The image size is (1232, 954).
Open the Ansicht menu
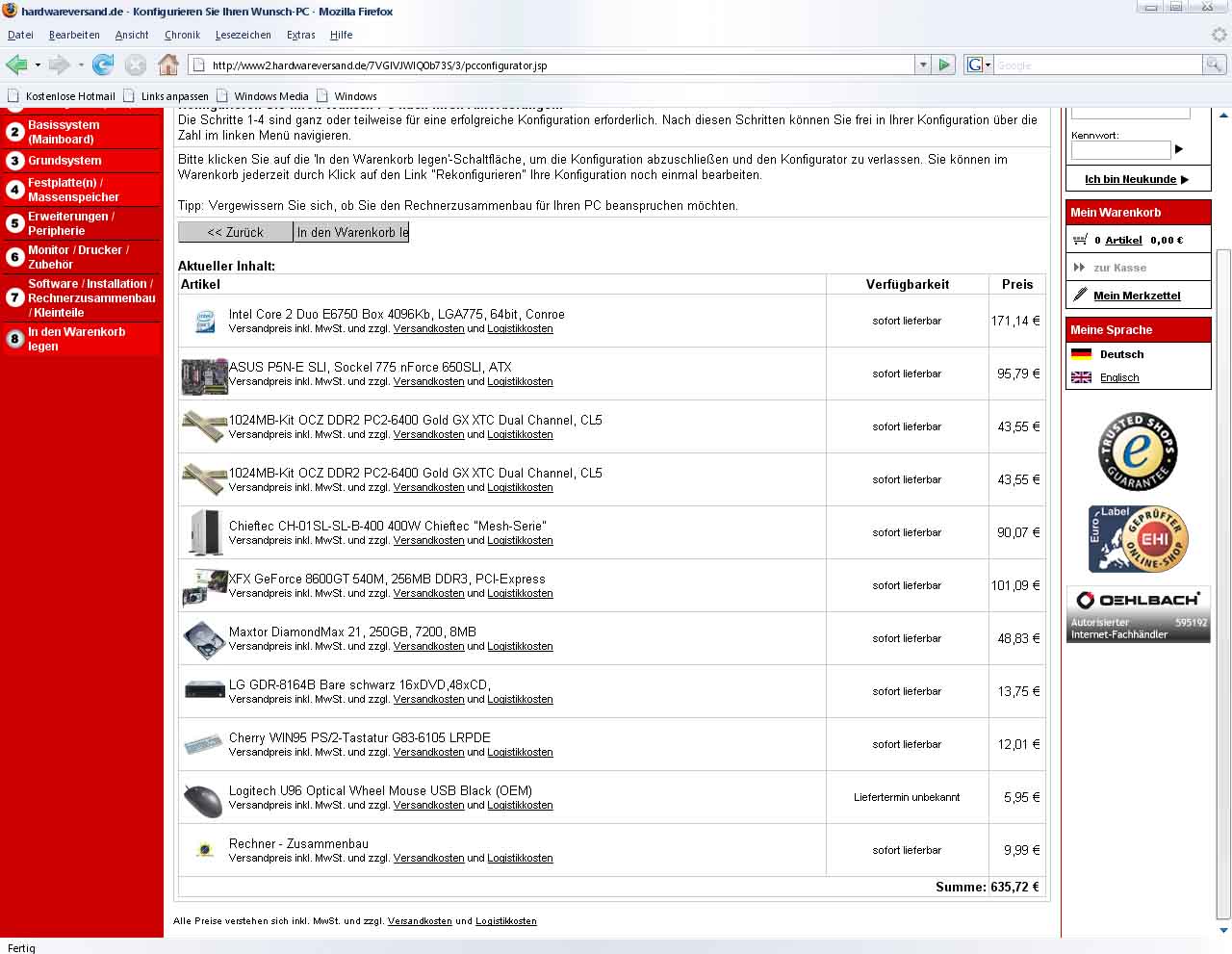click(132, 35)
